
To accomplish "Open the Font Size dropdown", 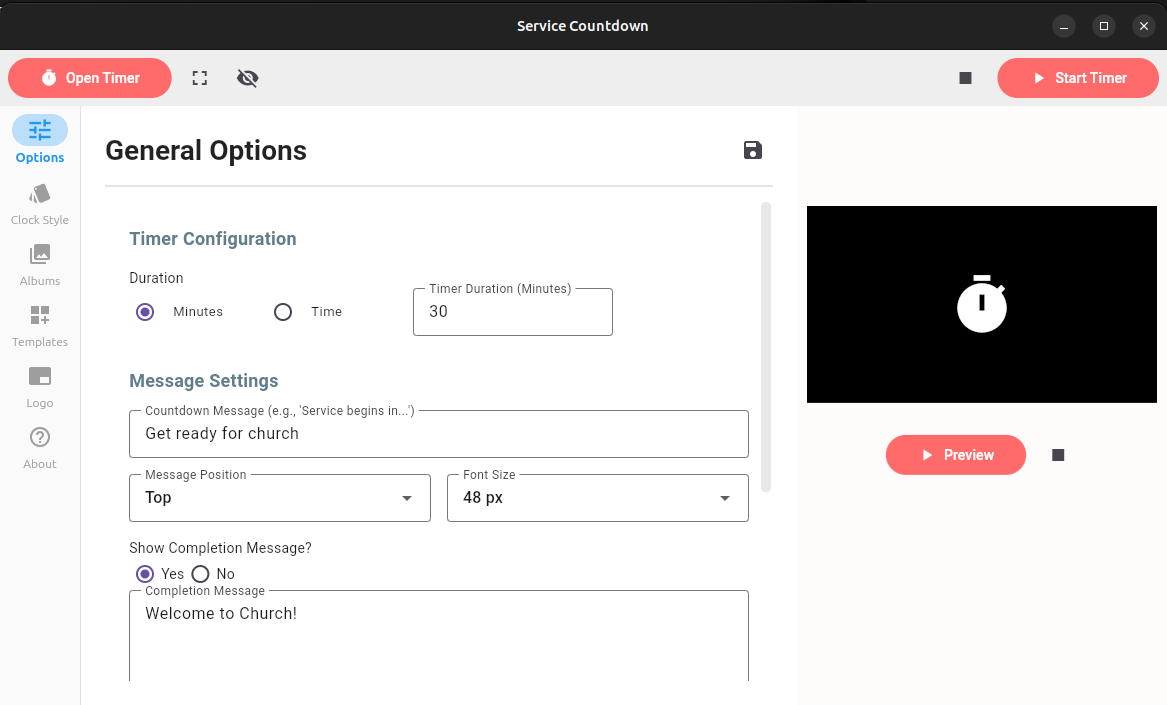I will (597, 498).
